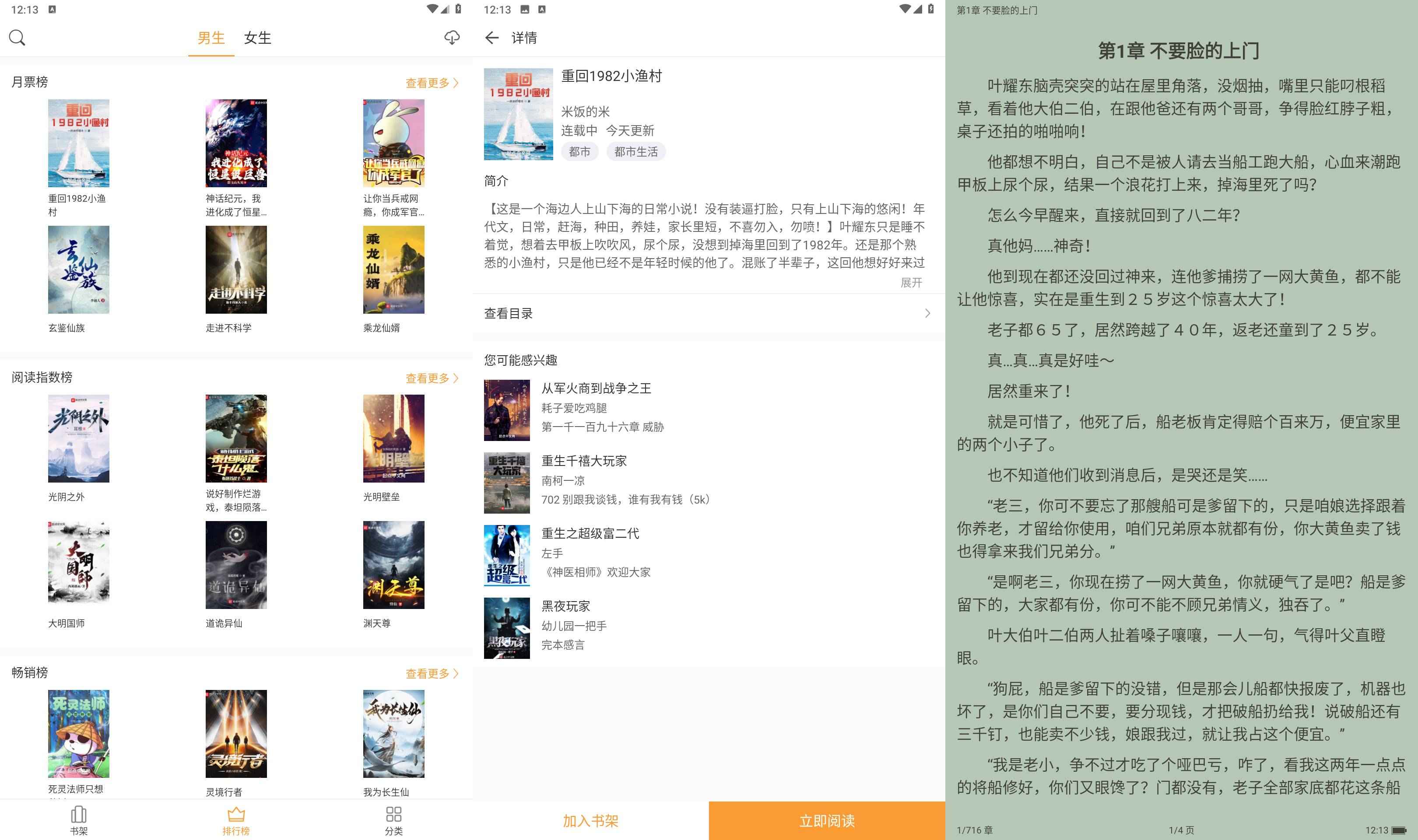The image size is (1418, 840).
Task: Open 查看更多 link for 畅销榜
Action: tap(432, 674)
